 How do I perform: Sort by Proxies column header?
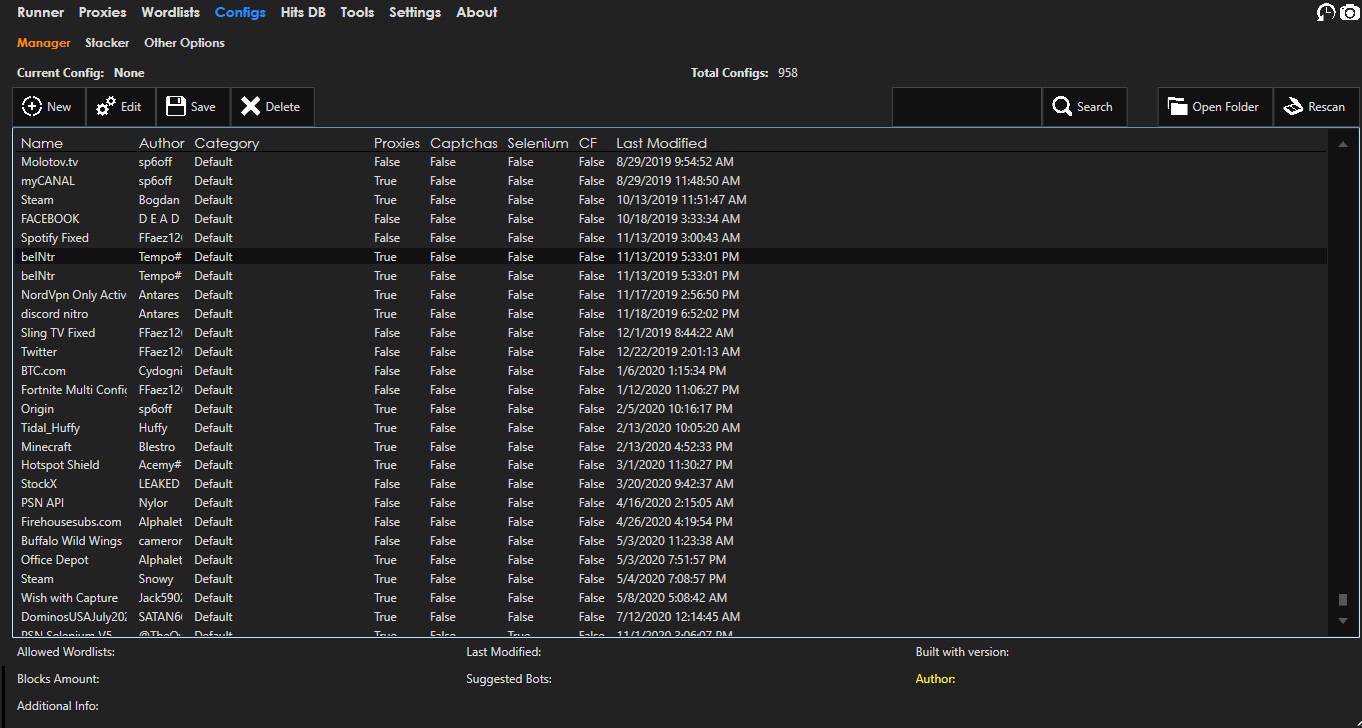397,143
